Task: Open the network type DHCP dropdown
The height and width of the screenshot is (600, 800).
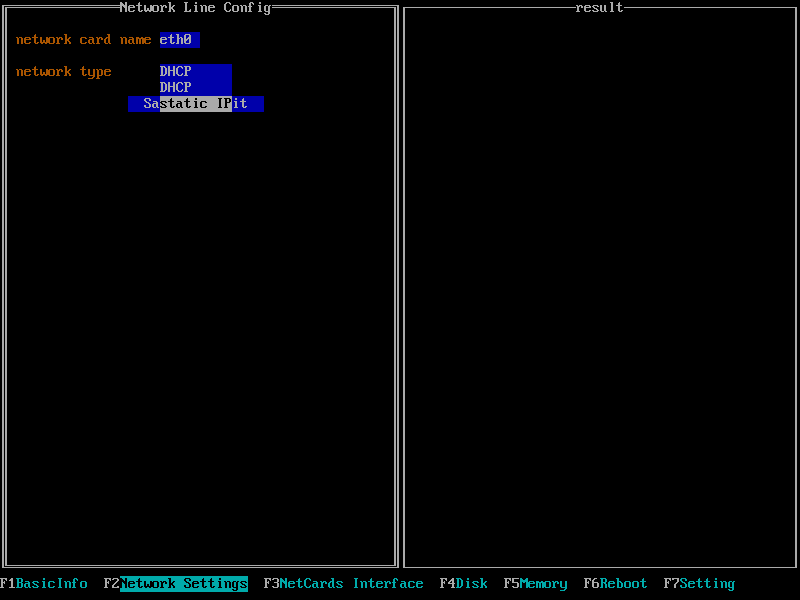Action: [195, 72]
